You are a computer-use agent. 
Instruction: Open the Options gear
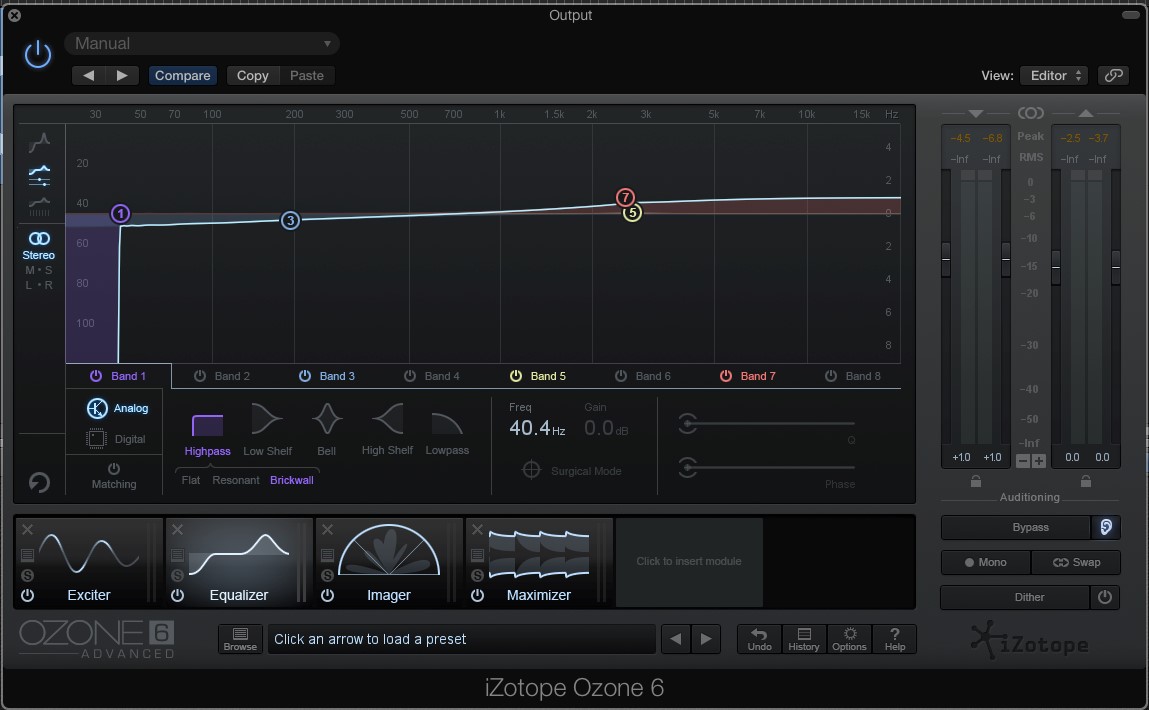[x=849, y=639]
